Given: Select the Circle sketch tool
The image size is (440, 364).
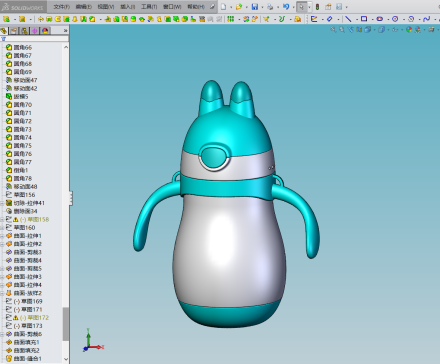Looking at the screenshot, I should click(x=395, y=19).
